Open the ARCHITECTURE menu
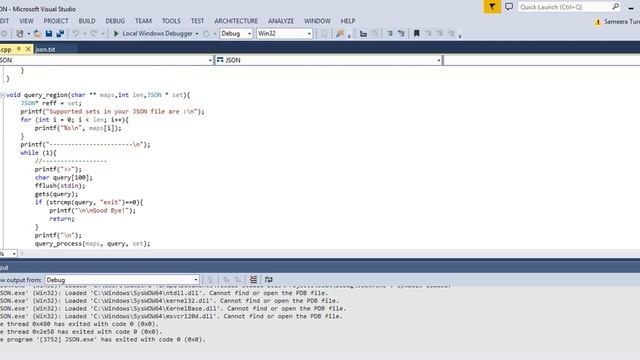640x360 pixels. click(236, 21)
